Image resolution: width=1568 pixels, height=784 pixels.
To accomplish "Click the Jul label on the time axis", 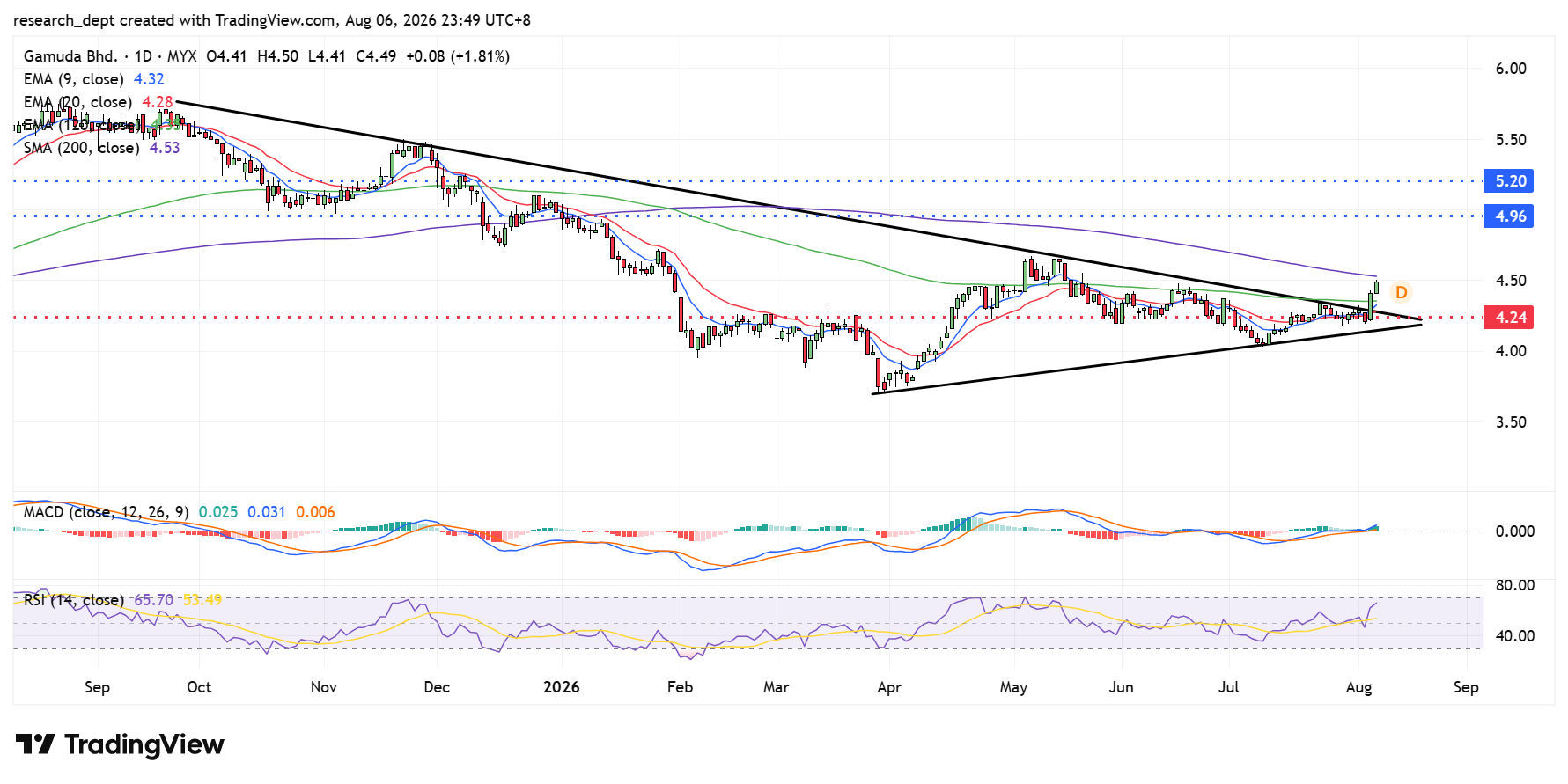I will pyautogui.click(x=1228, y=687).
